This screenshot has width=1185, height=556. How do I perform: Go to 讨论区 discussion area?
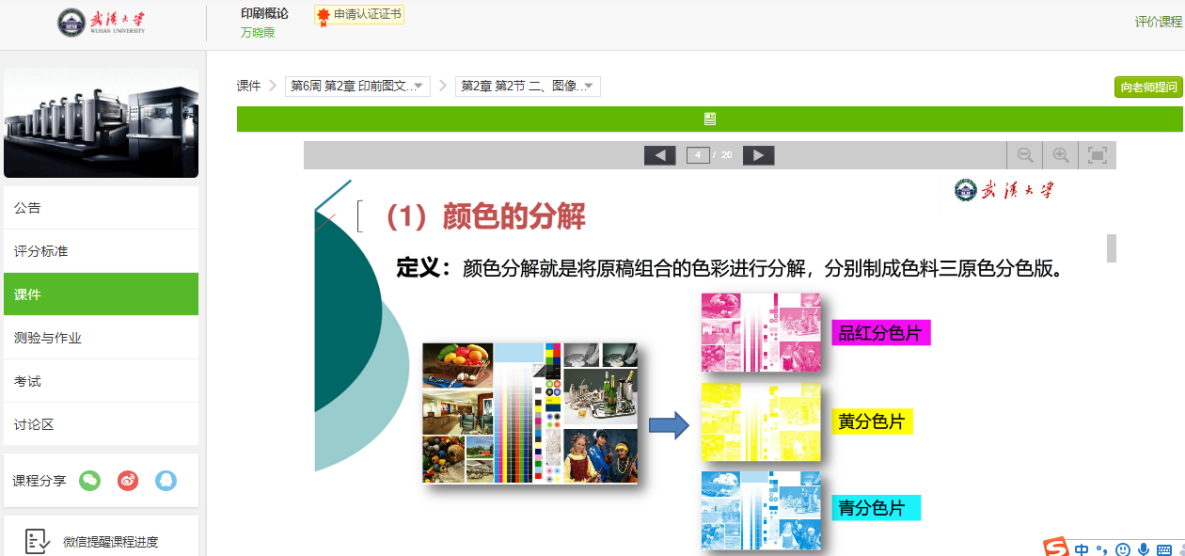(101, 424)
